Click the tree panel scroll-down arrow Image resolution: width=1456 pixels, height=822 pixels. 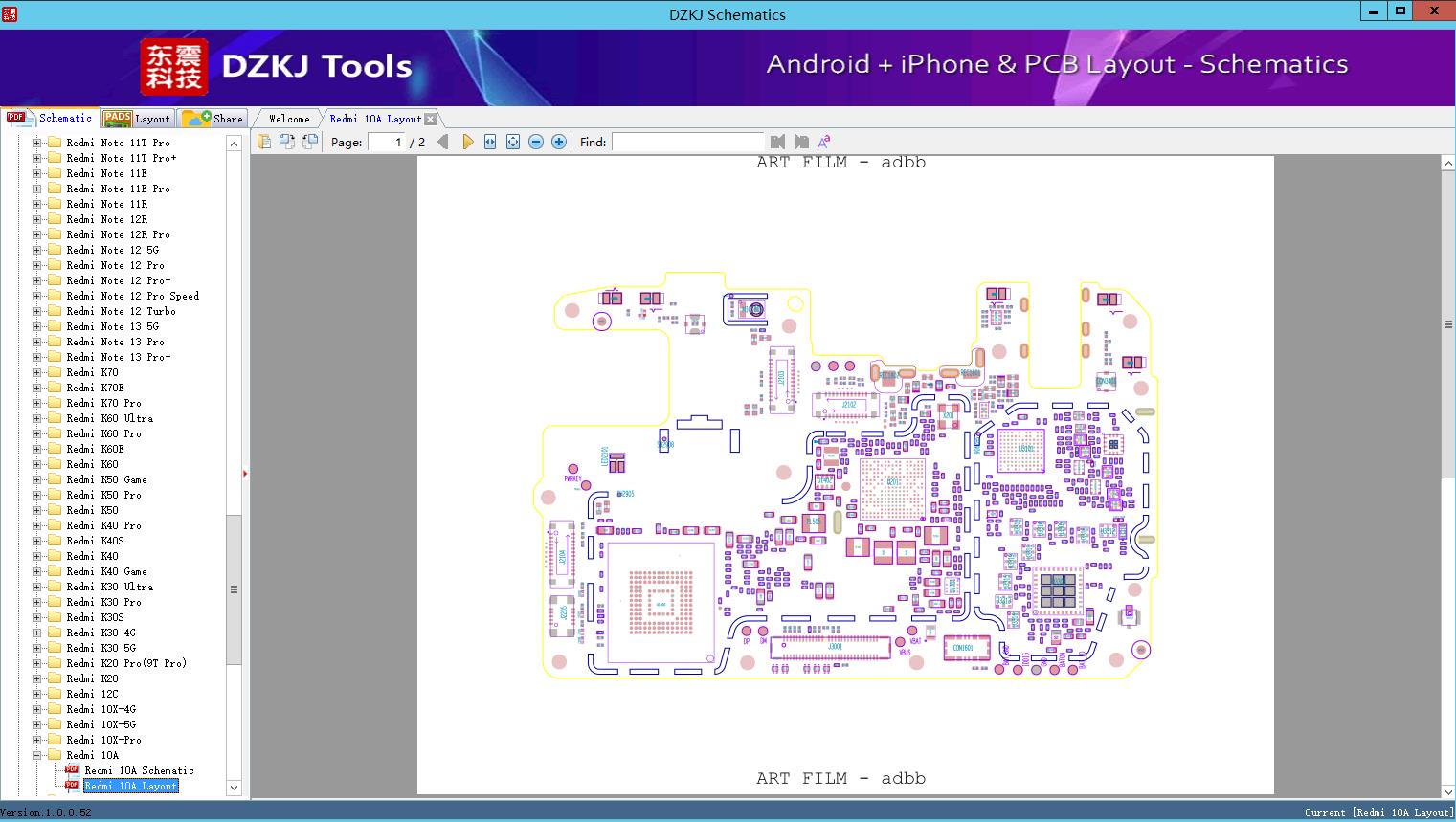coord(234,788)
